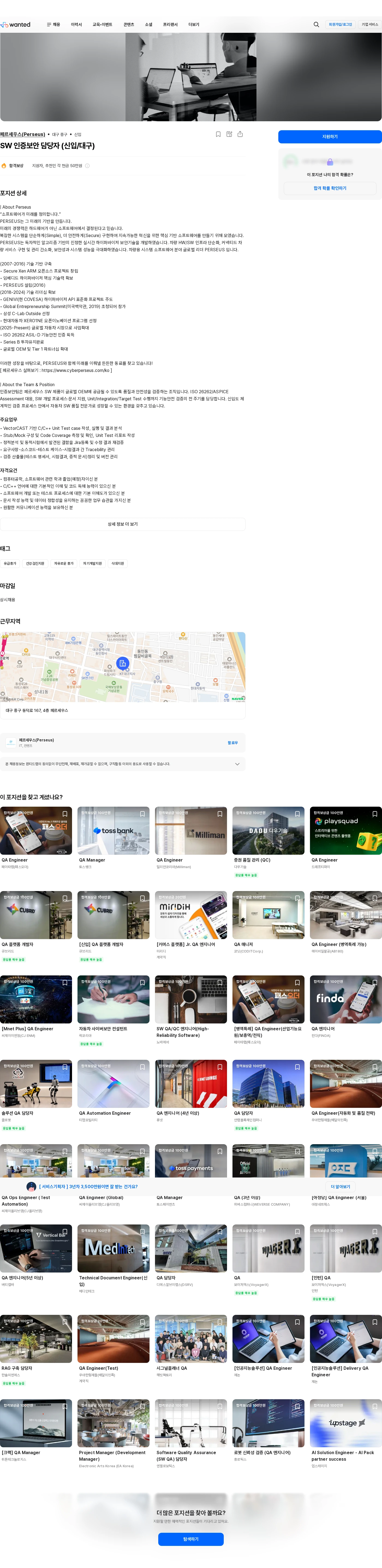
Task: Open the 콘텐츠 navigation item
Action: 129,24
